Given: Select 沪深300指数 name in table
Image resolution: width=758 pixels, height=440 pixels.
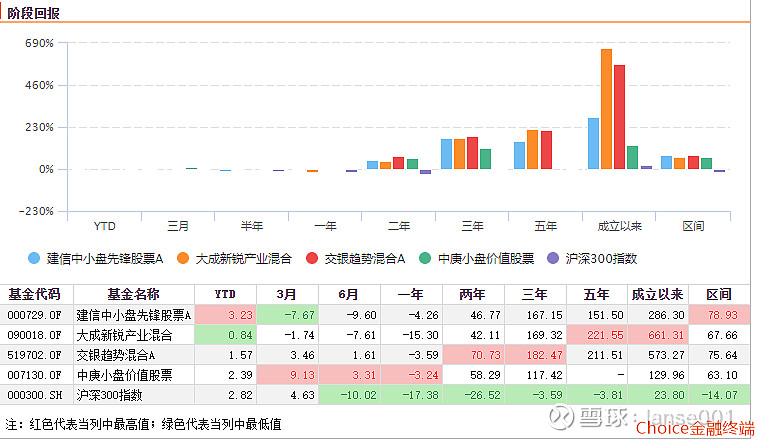Looking at the screenshot, I should (109, 395).
